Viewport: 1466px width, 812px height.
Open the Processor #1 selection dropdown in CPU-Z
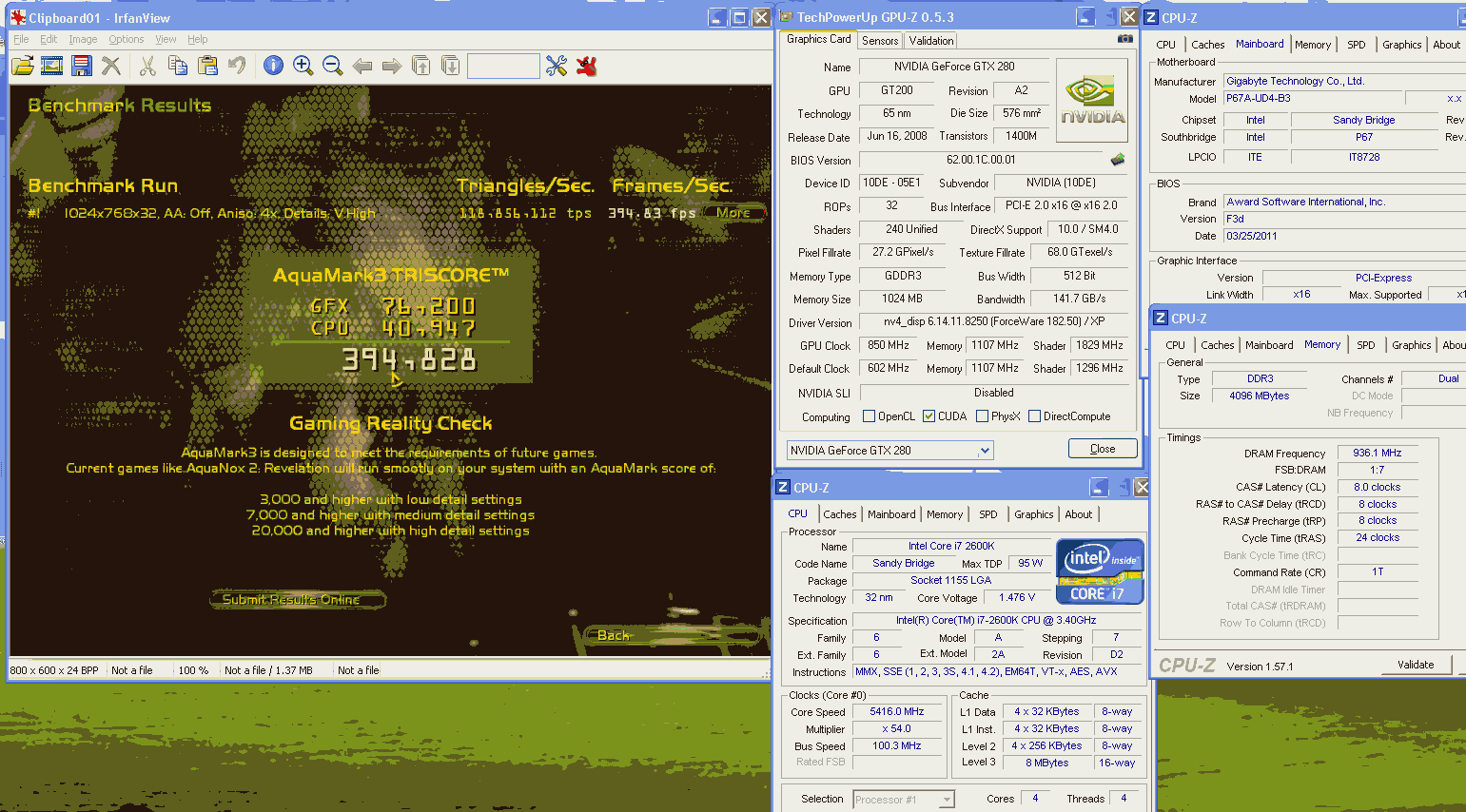tap(904, 800)
